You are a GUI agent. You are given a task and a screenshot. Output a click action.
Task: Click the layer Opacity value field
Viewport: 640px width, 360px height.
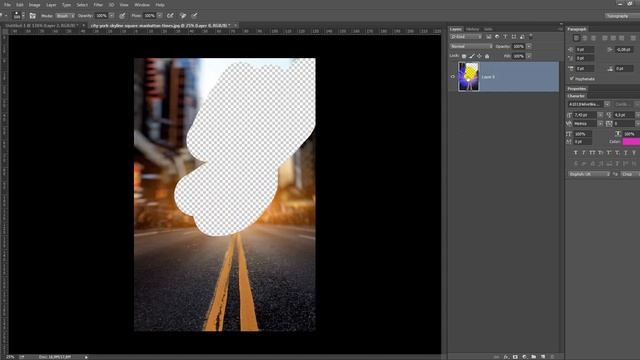pyautogui.click(x=518, y=47)
